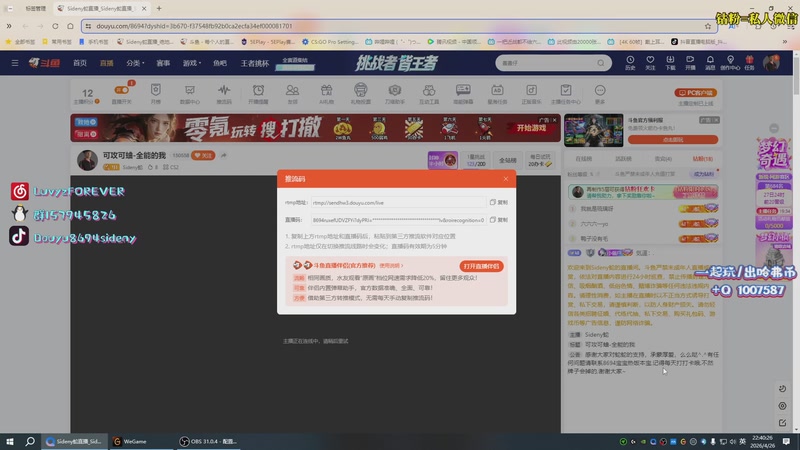Toggle the 直播开关 switch
This screenshot has height=450, width=800.
point(121,90)
